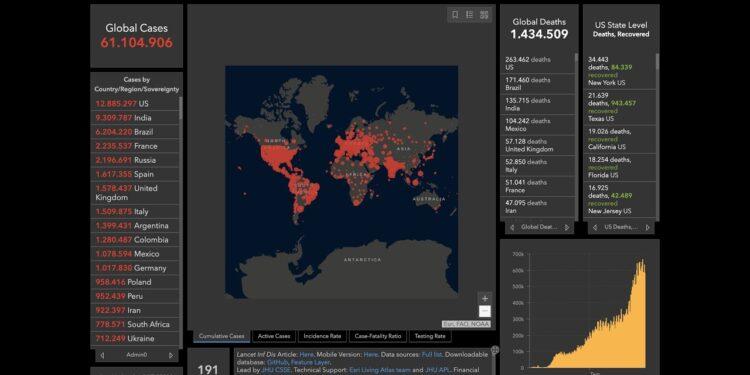The width and height of the screenshot is (750, 375).
Task: Click the Esri, FAO, NOAA attribution
Action: 466,324
